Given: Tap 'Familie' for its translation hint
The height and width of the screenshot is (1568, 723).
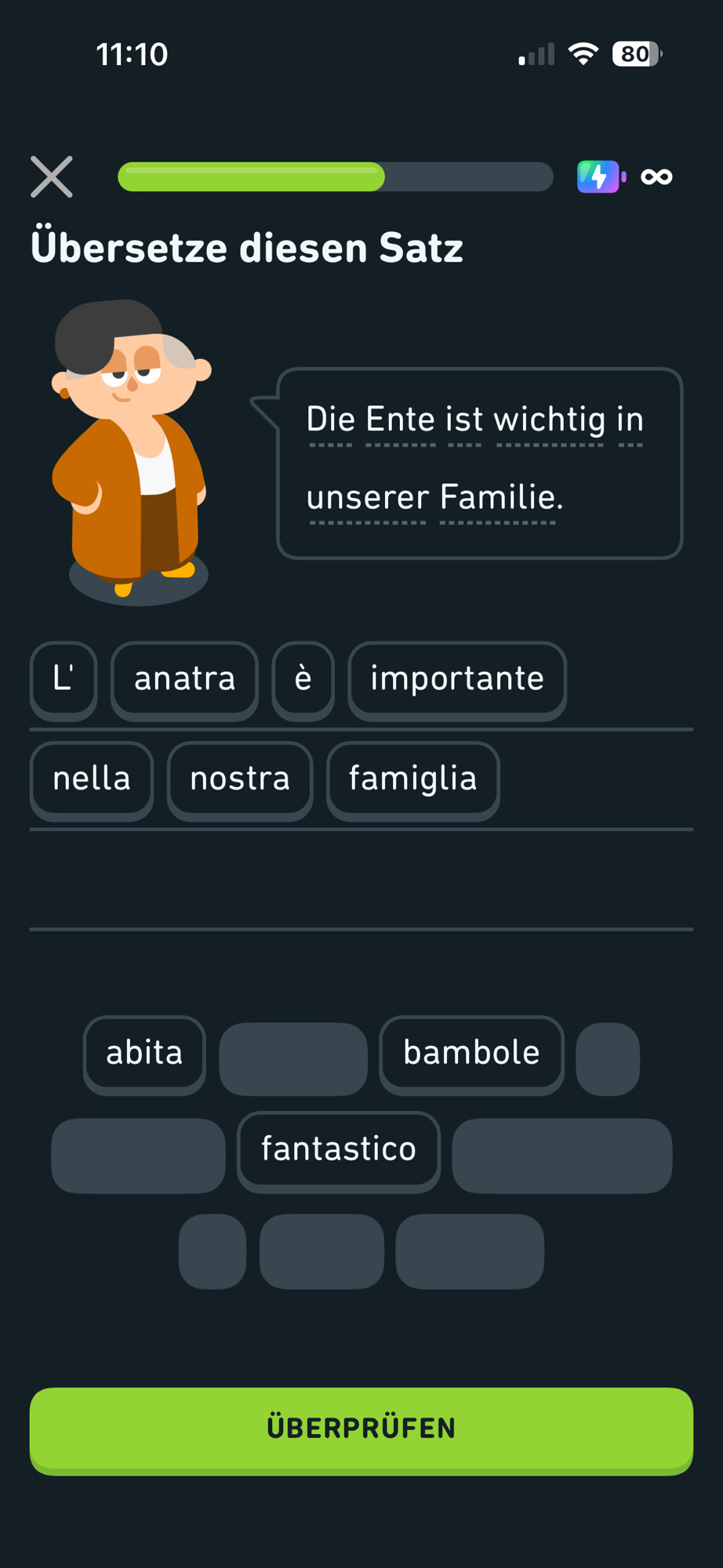Looking at the screenshot, I should pyautogui.click(x=500, y=498).
